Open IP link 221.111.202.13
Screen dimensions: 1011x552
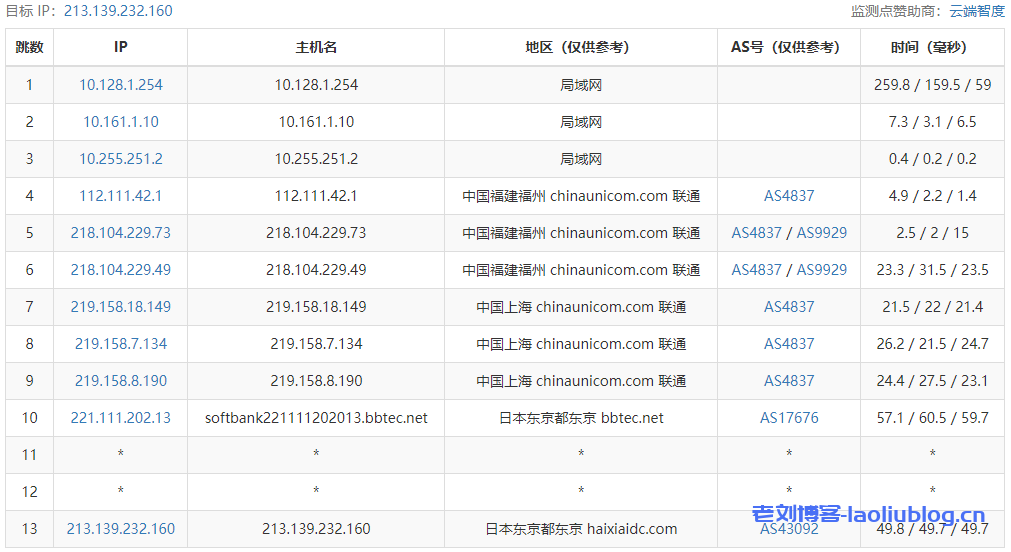tap(120, 418)
